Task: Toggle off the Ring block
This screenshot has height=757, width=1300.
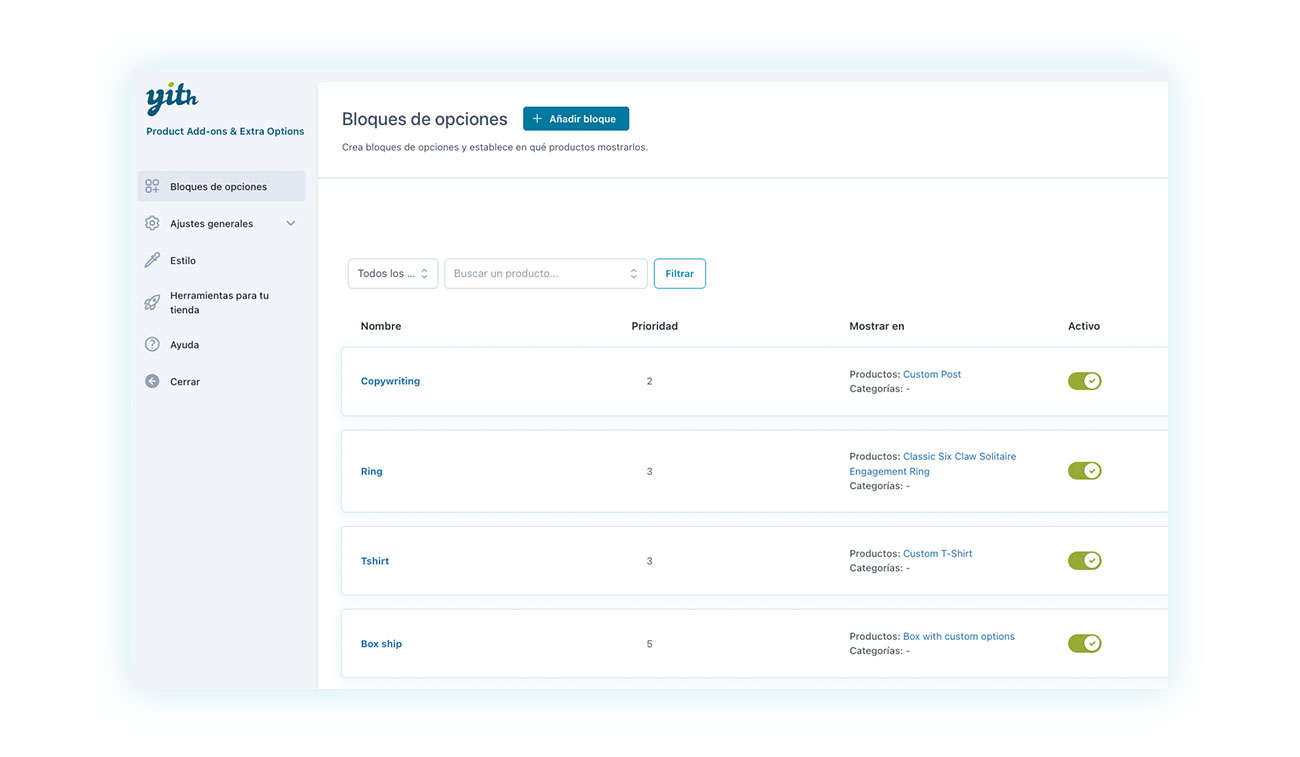Action: click(x=1084, y=471)
